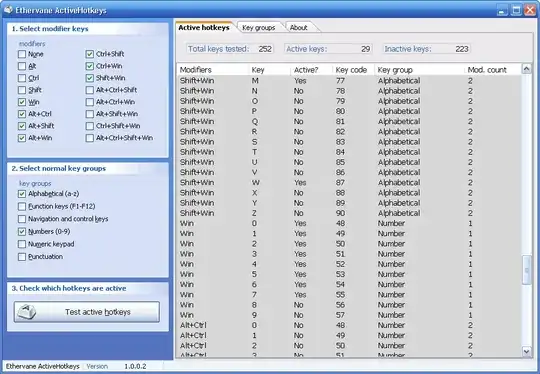
Task: Enable the Alt+Ctrl+Shift modifier
Action: (90, 90)
